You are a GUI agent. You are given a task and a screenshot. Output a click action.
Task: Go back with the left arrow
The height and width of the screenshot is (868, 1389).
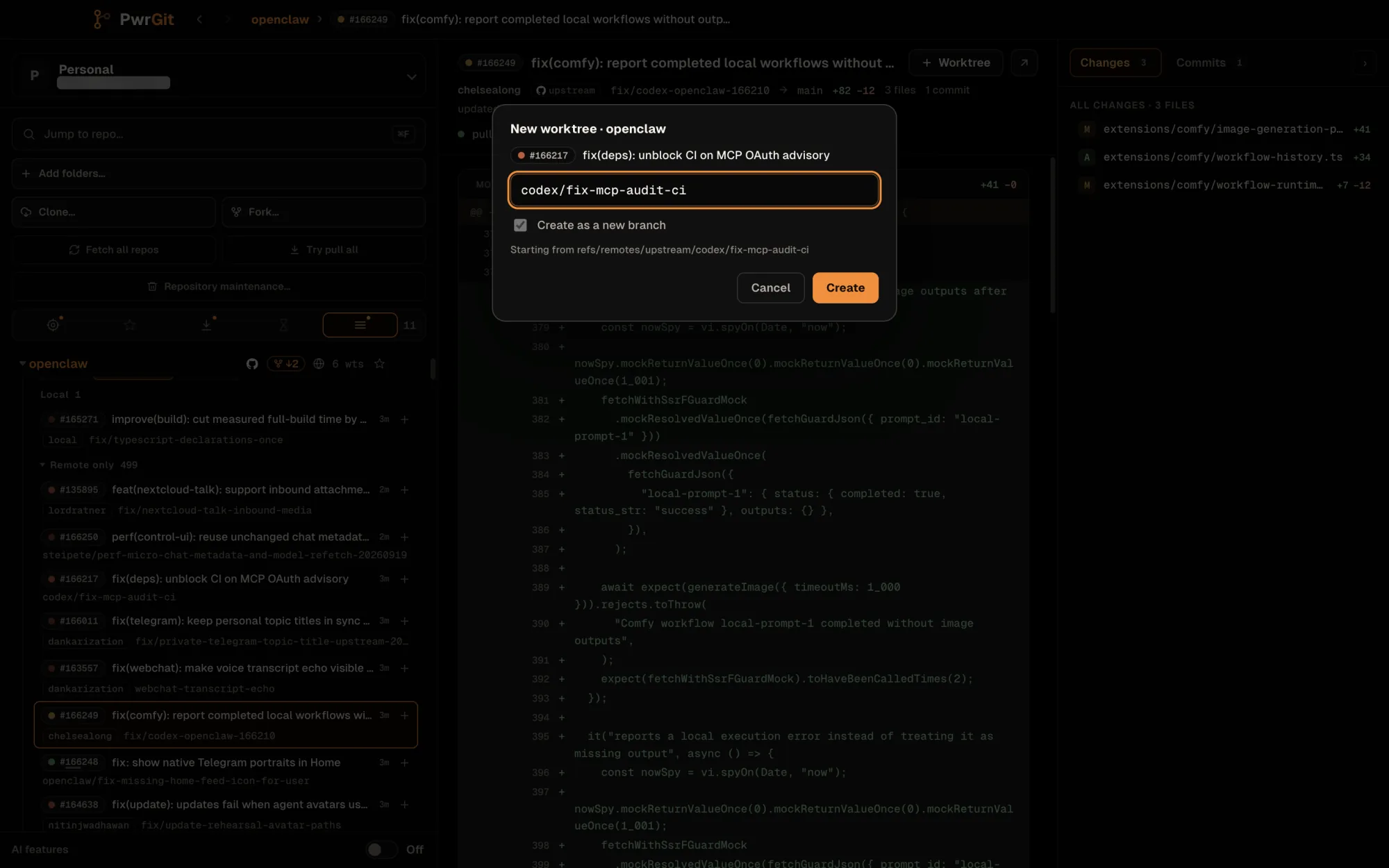coord(199,19)
